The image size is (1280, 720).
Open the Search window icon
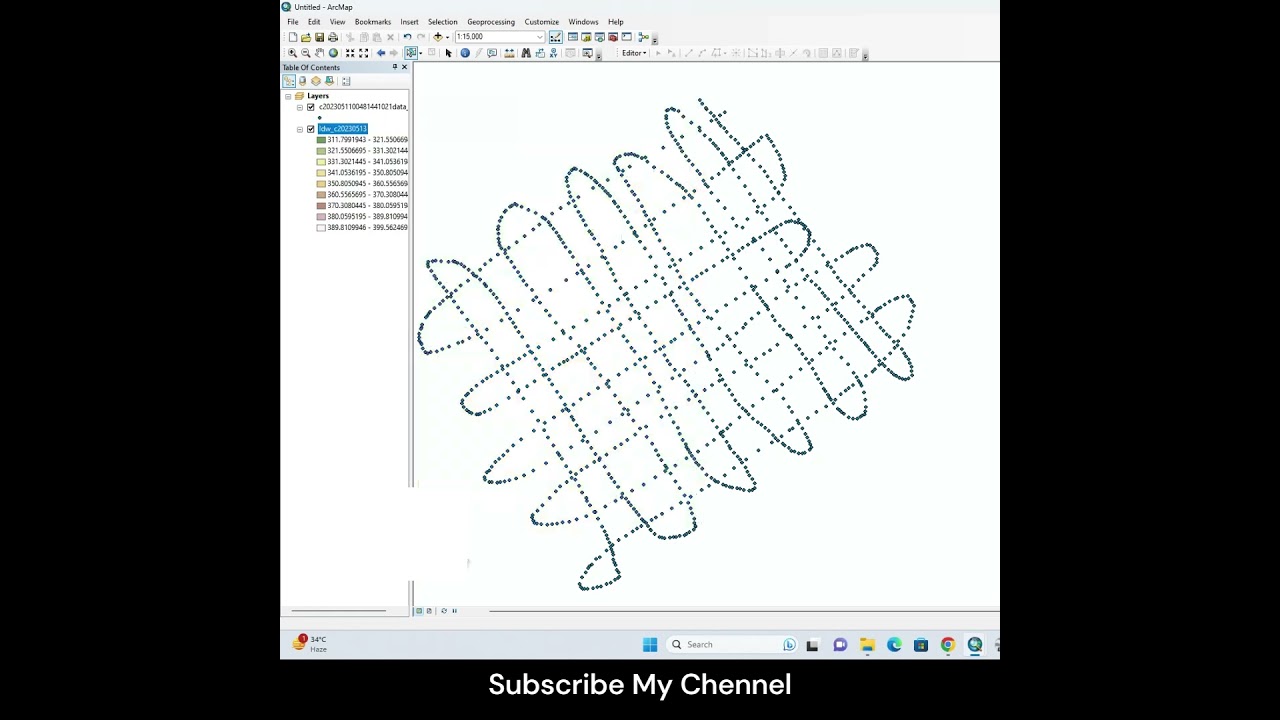(x=600, y=37)
